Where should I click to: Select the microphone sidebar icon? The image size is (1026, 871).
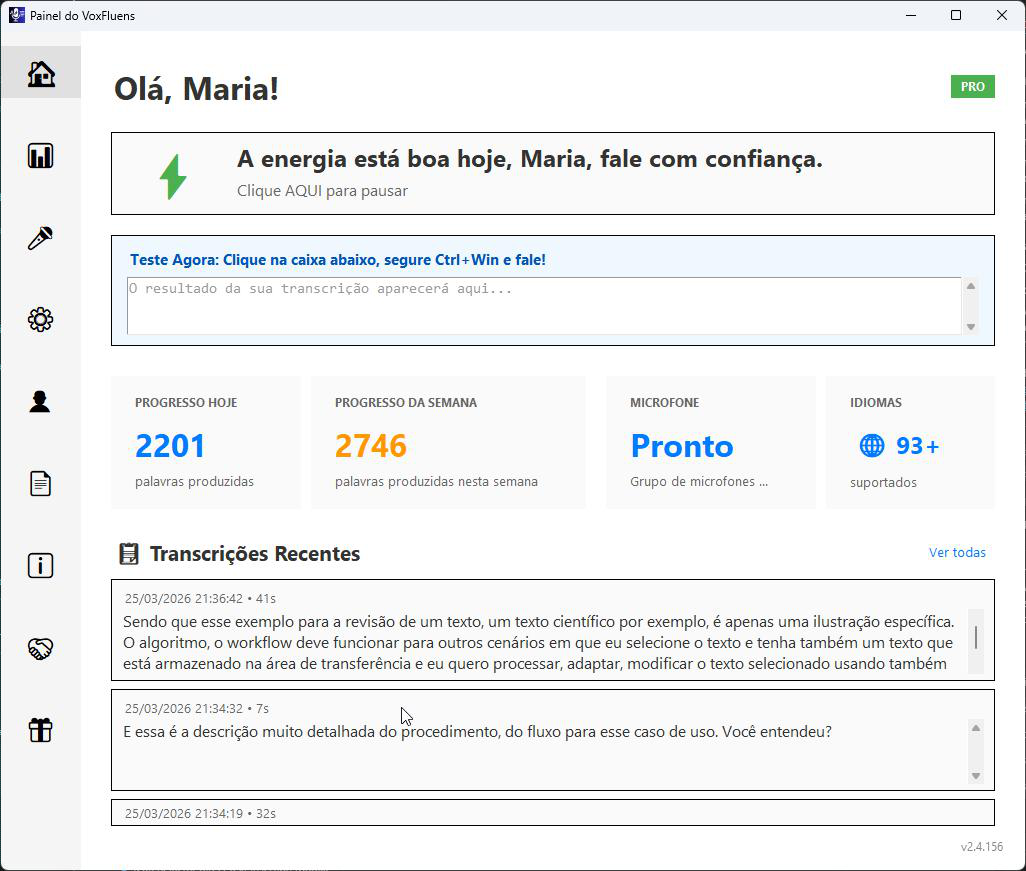coord(41,238)
